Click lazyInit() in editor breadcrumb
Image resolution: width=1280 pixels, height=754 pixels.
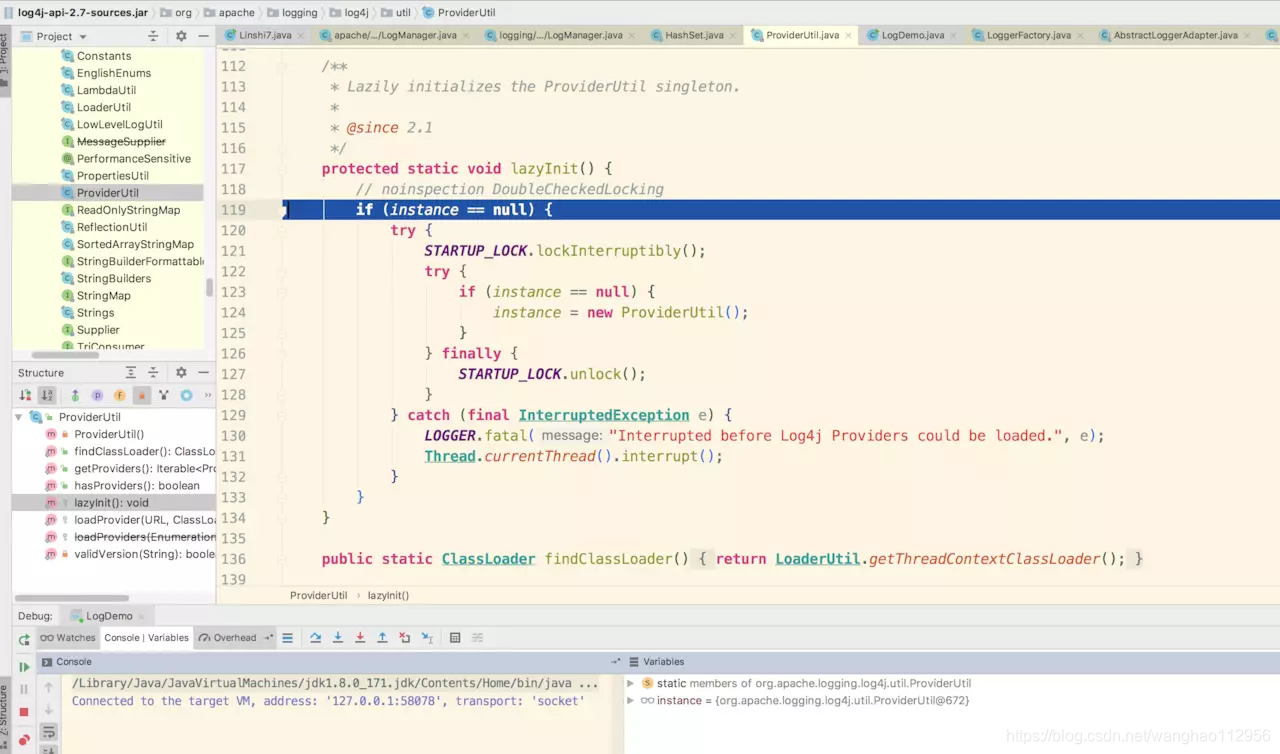[x=388, y=595]
